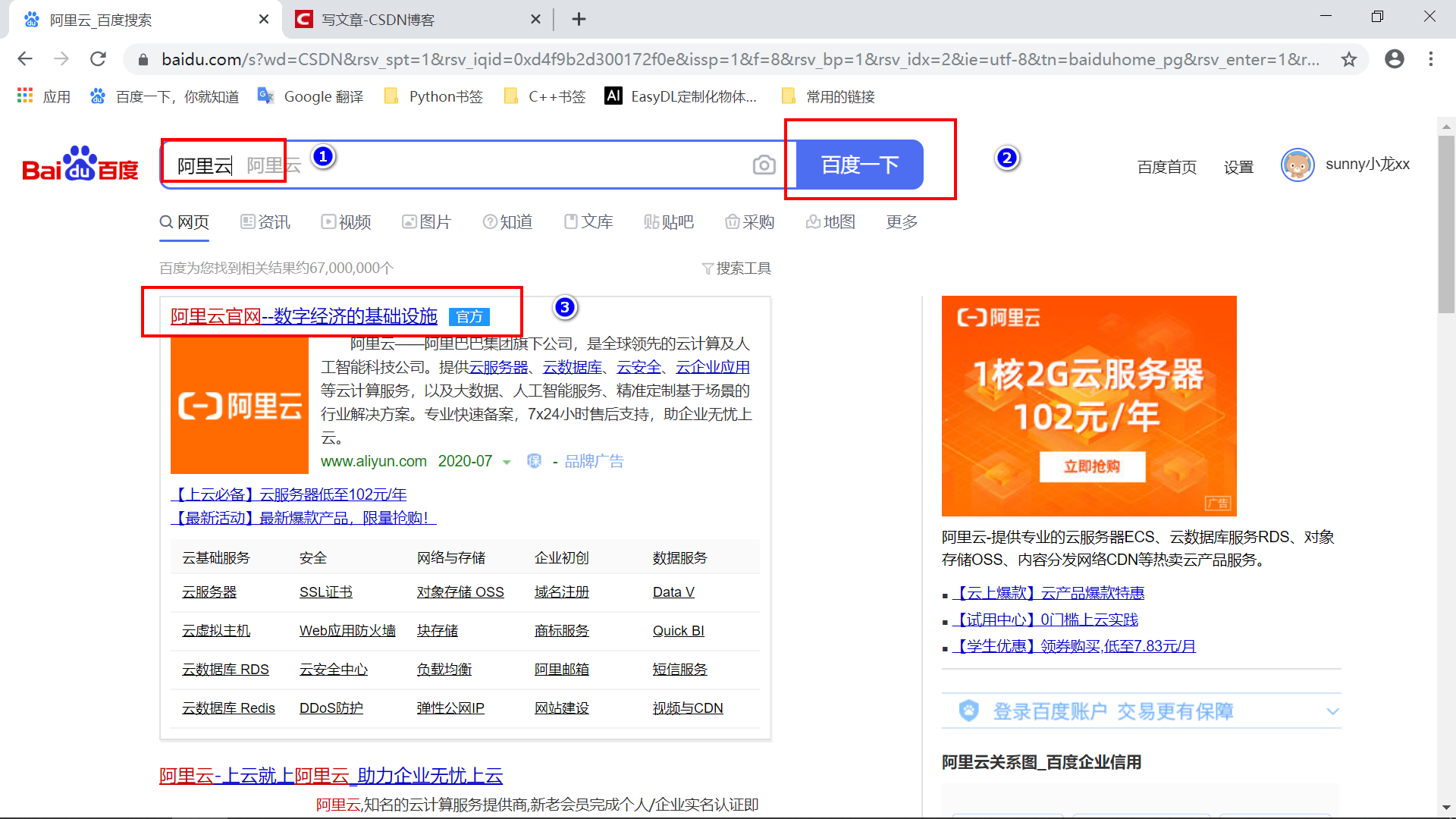
Task: Click the 百度一下 search button
Action: coord(860,165)
